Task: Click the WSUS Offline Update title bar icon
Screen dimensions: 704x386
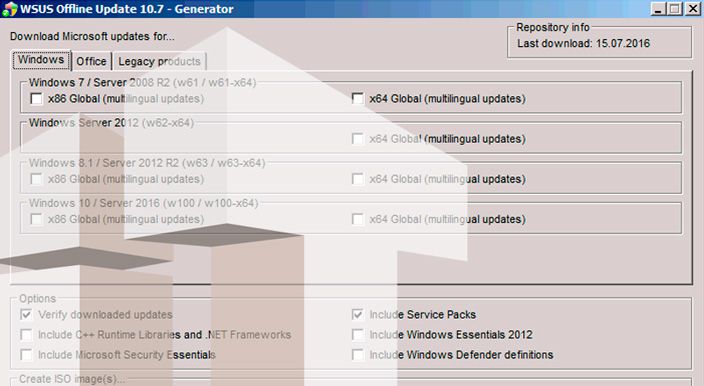Action: (9, 9)
